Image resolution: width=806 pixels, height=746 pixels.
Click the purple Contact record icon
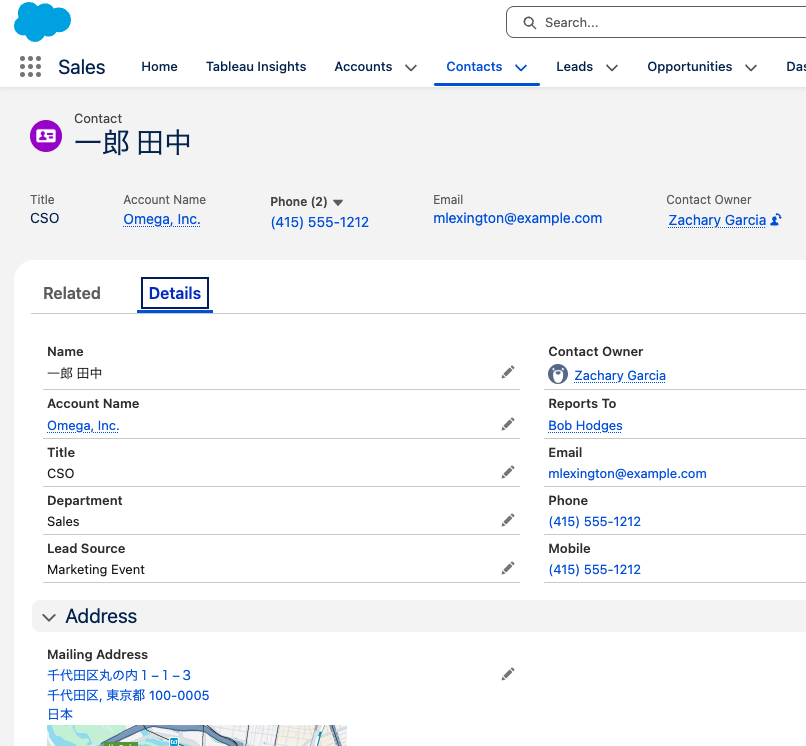click(46, 136)
